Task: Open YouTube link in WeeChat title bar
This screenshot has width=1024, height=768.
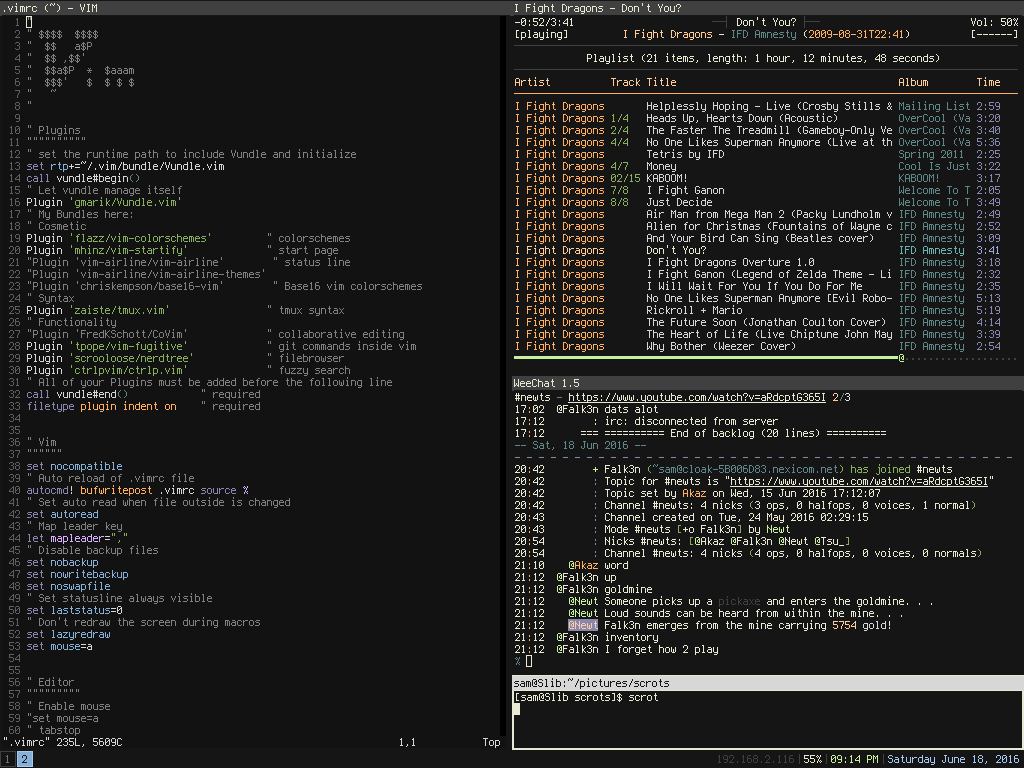Action: 697,397
